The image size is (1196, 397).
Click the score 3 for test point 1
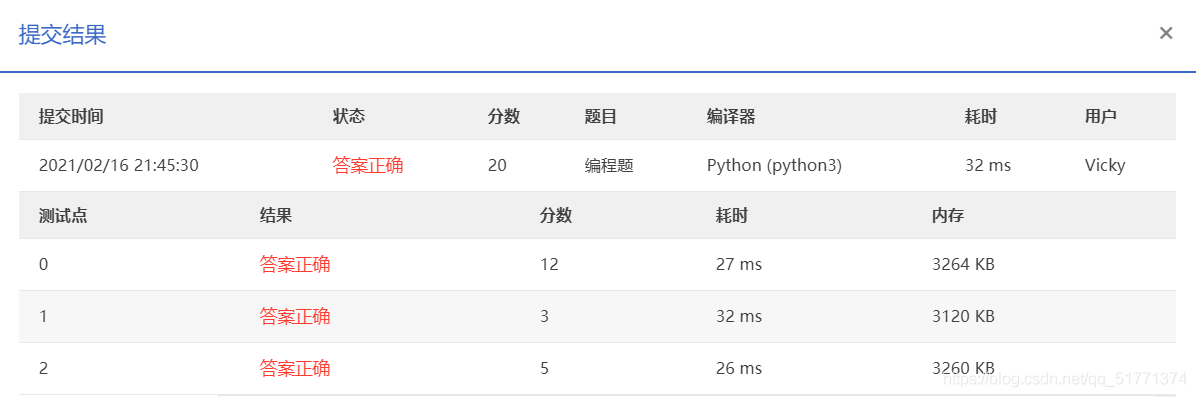coord(544,316)
